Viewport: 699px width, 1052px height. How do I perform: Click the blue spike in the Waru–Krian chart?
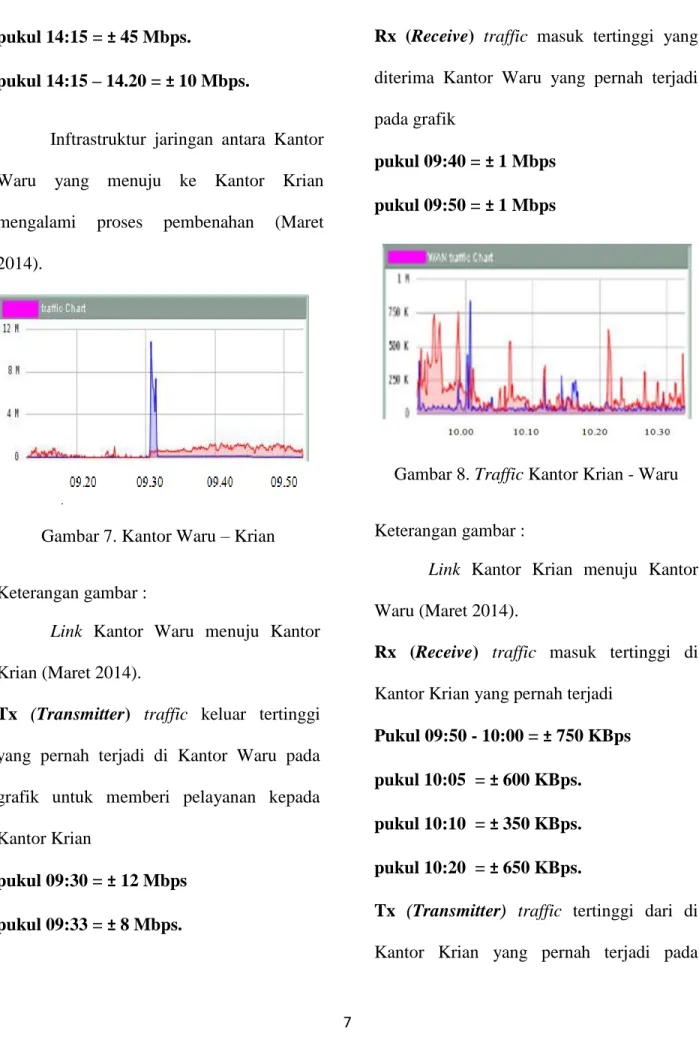click(153, 399)
